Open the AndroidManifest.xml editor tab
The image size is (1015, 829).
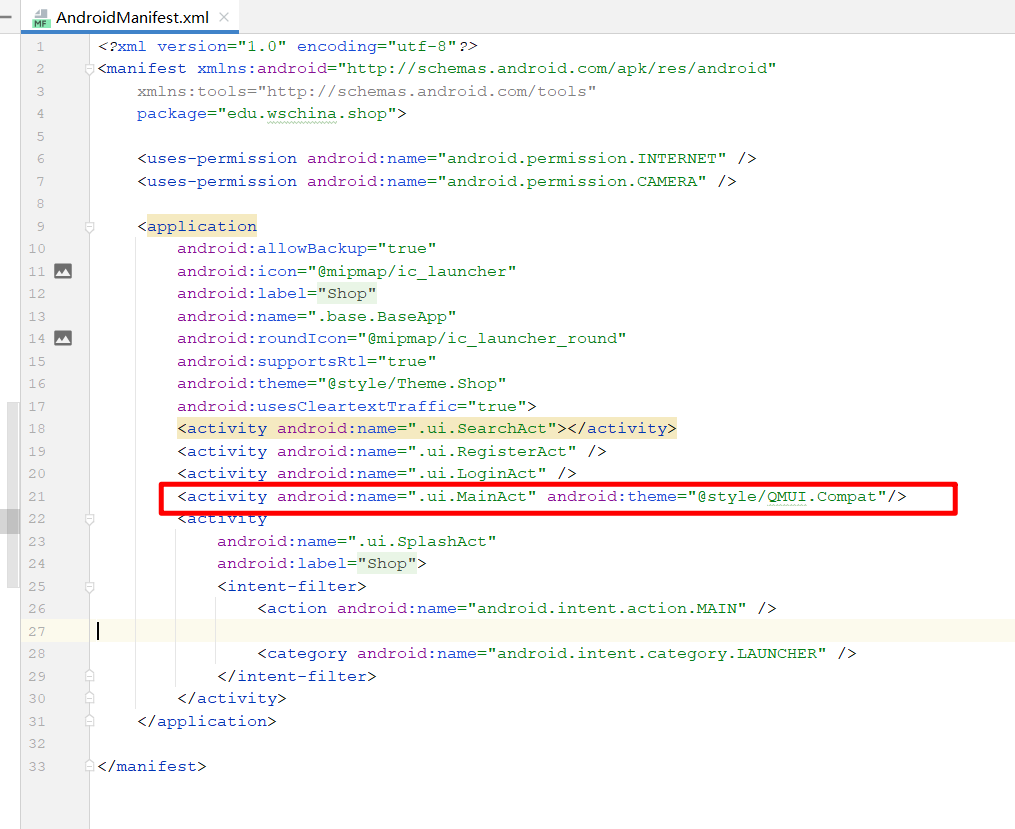tap(132, 17)
